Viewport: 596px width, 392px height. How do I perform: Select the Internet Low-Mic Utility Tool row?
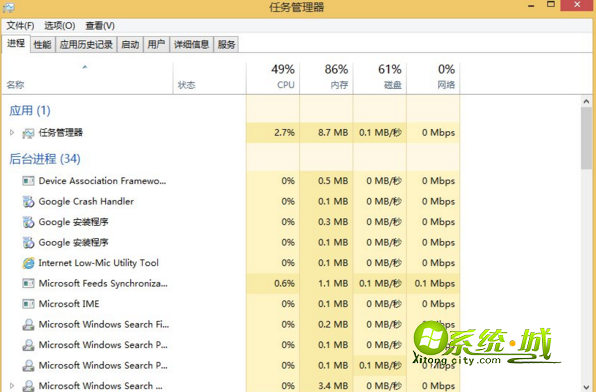click(x=231, y=263)
